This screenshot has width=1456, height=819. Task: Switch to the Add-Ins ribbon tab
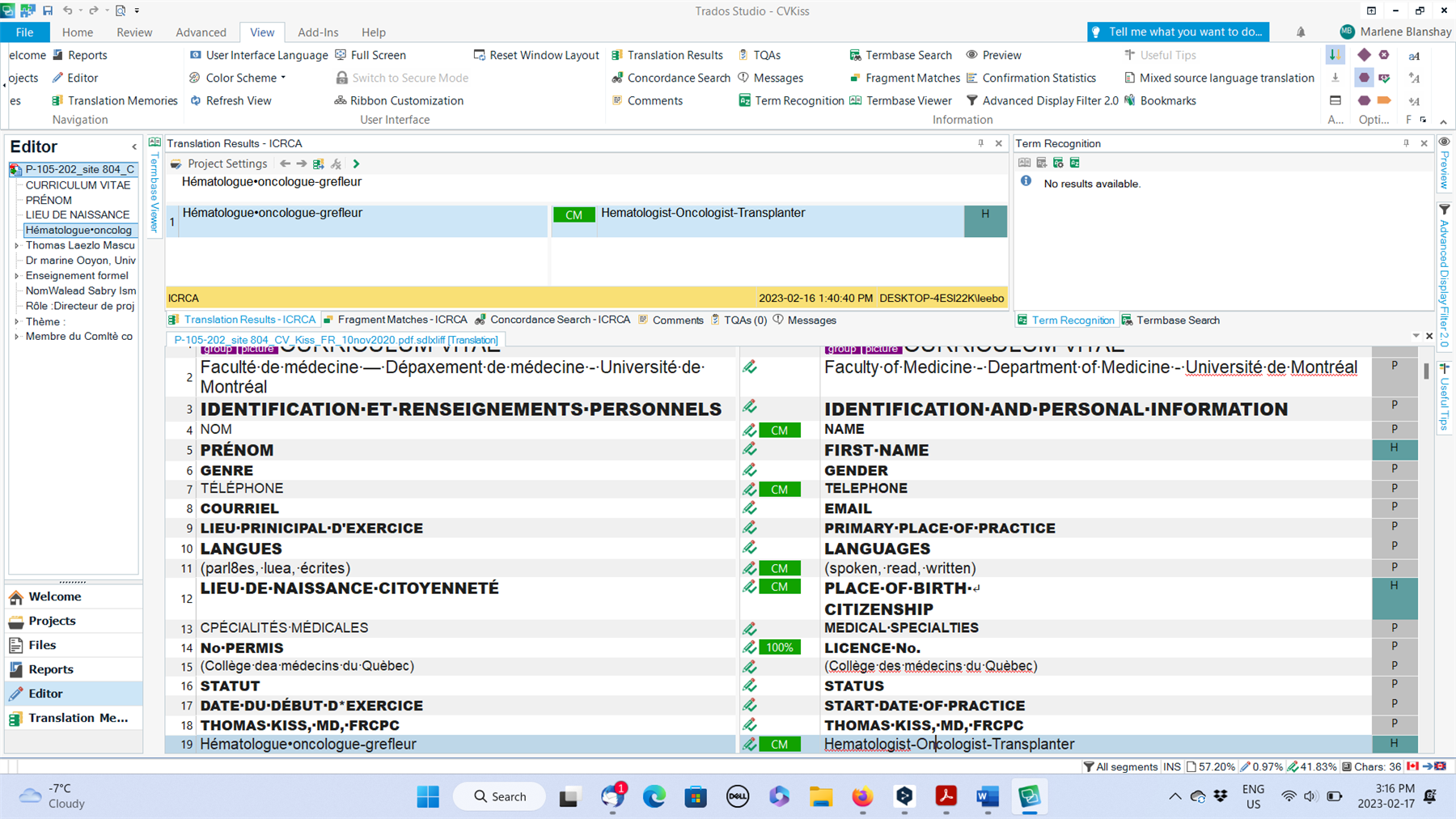pyautogui.click(x=318, y=32)
